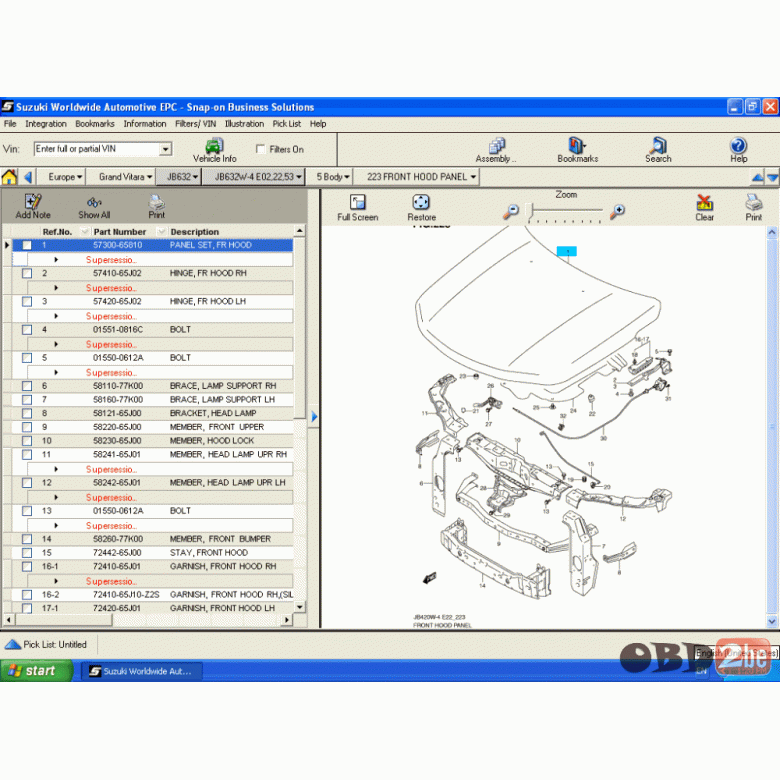Go to the Home catalog icon

(9, 177)
